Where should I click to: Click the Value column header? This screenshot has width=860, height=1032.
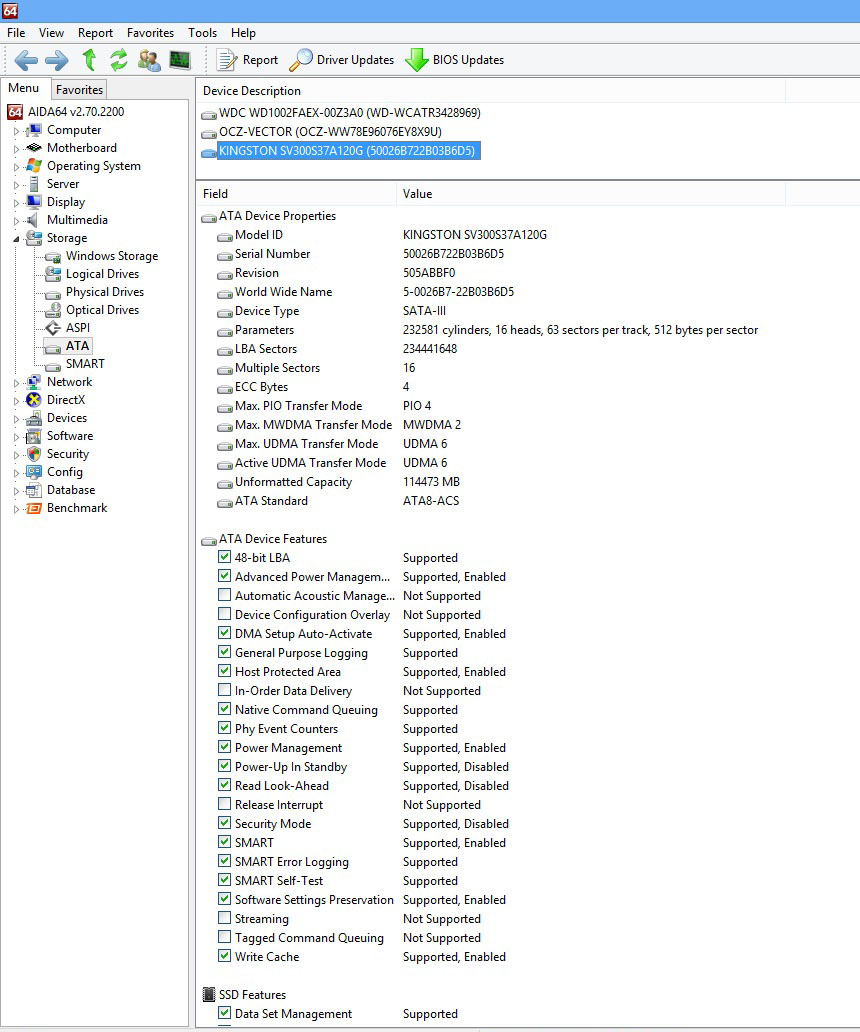591,194
